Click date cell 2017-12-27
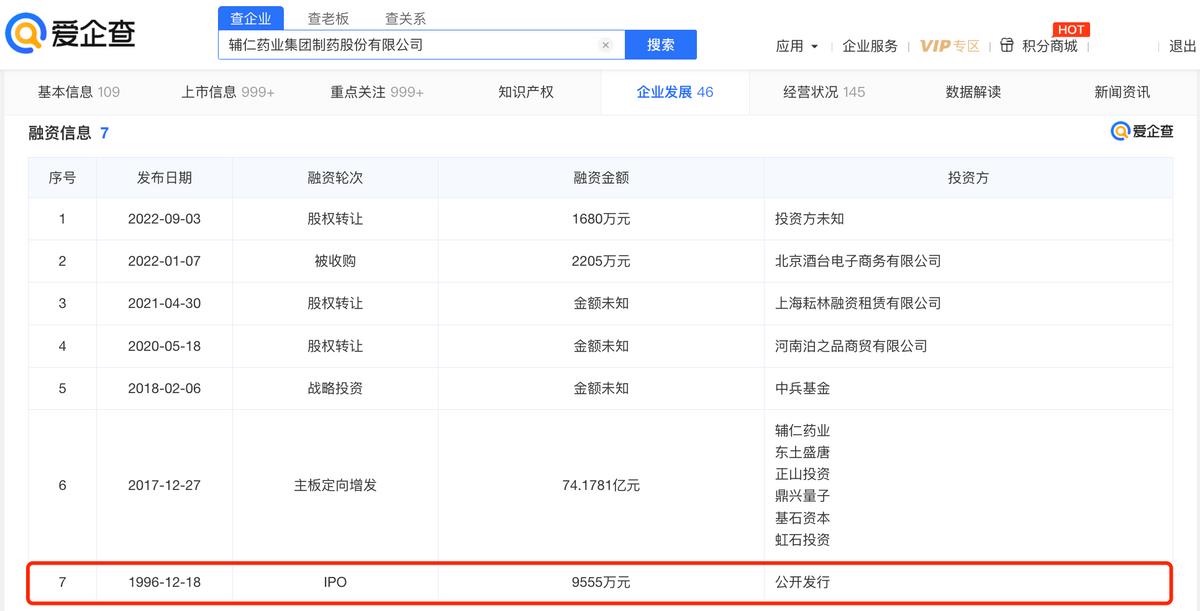 (x=164, y=486)
